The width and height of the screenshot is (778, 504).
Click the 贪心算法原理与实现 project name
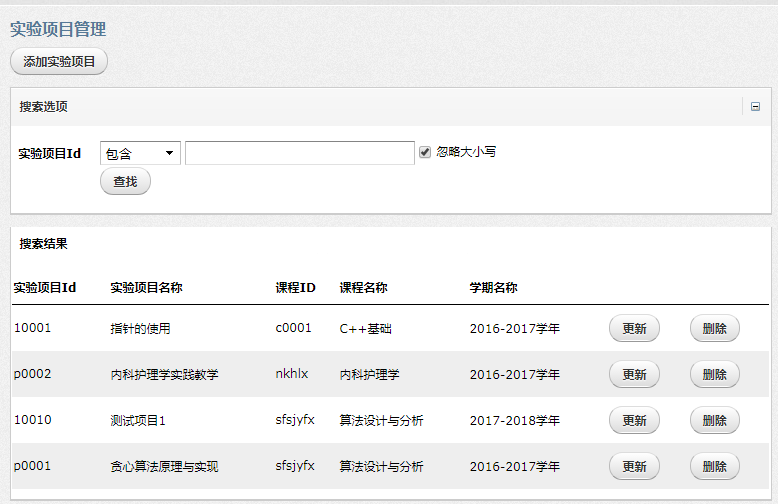164,466
